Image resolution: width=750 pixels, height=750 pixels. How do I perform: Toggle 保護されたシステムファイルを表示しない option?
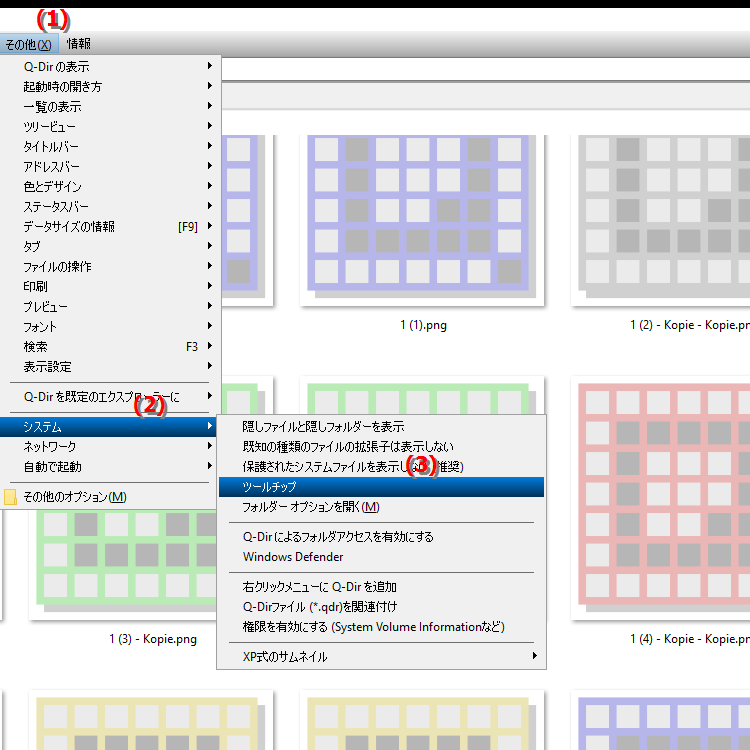(x=381, y=467)
